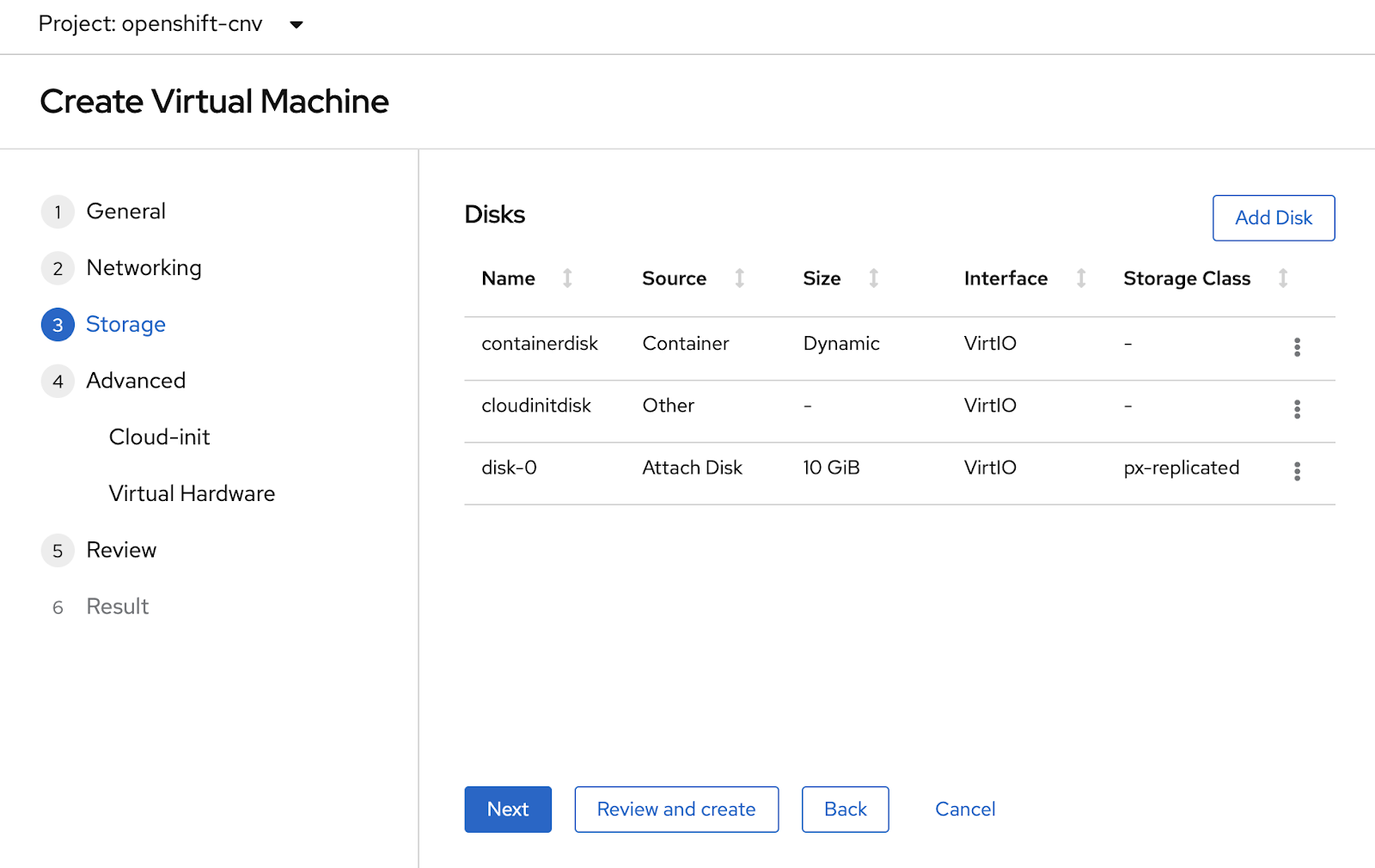
Task: Open the kebab menu for disk-0 row
Action: point(1297,472)
